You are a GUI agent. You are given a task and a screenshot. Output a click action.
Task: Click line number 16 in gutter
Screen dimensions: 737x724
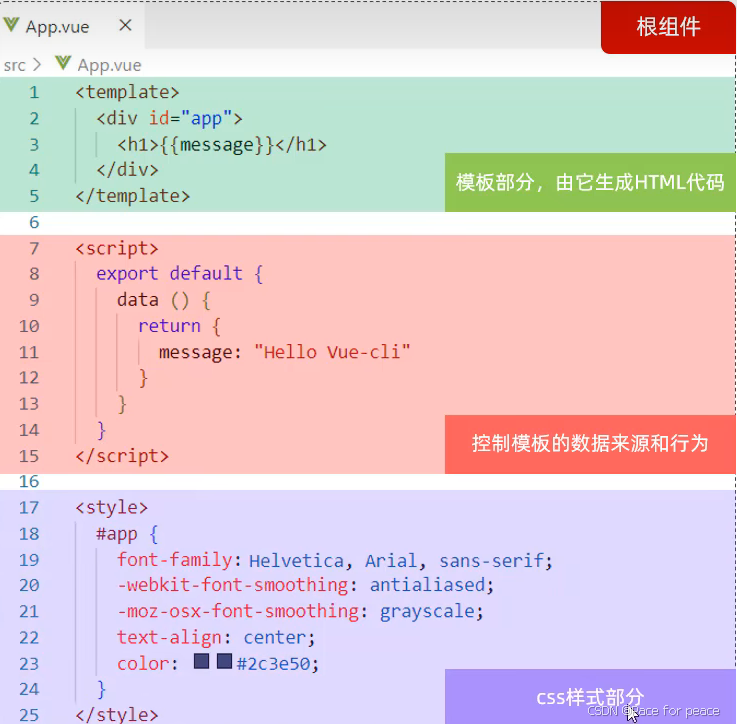point(29,481)
